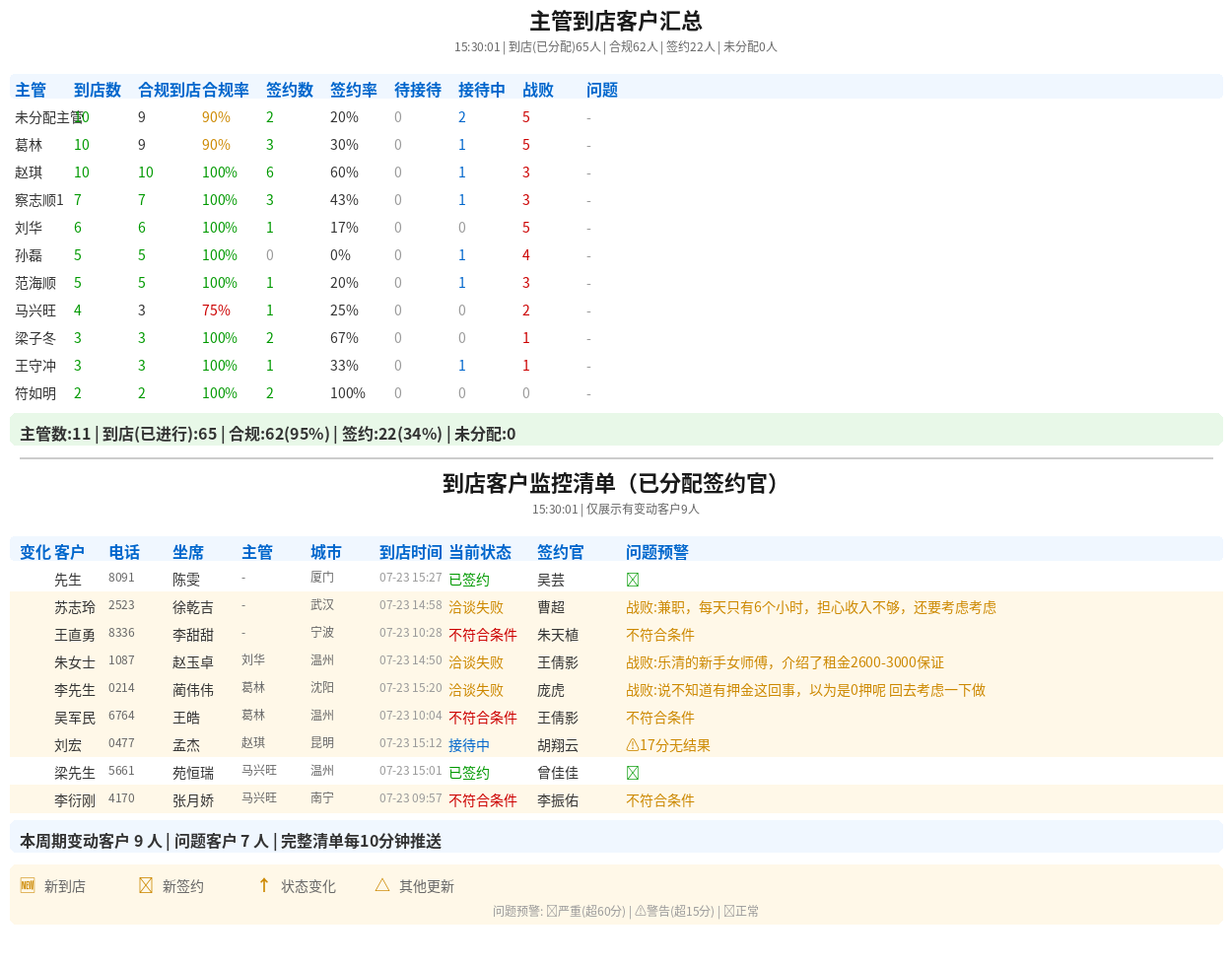The image size is (1232, 966).
Task: Click the 已签约 status in 苑恒瑞's row
Action: click(469, 773)
